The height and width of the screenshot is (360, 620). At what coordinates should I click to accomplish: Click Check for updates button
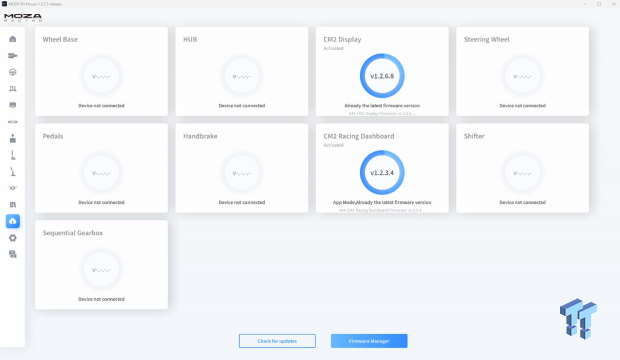click(277, 341)
